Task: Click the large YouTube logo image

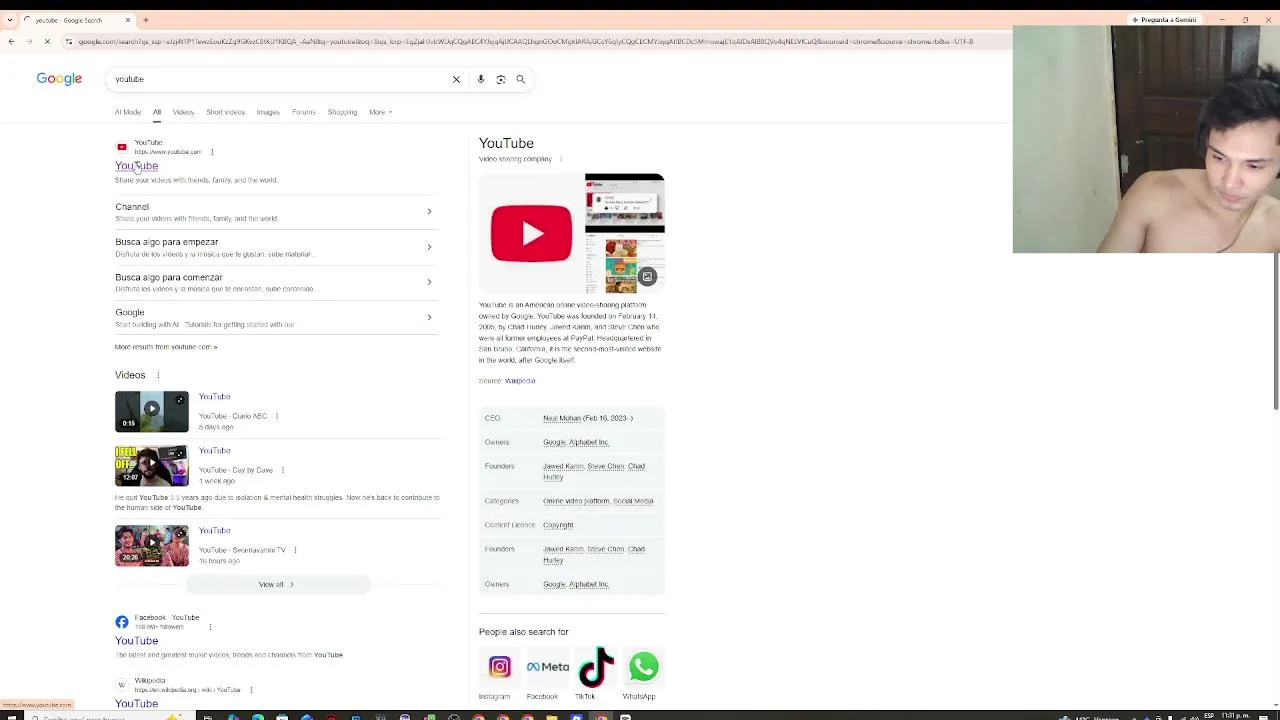Action: tap(531, 234)
